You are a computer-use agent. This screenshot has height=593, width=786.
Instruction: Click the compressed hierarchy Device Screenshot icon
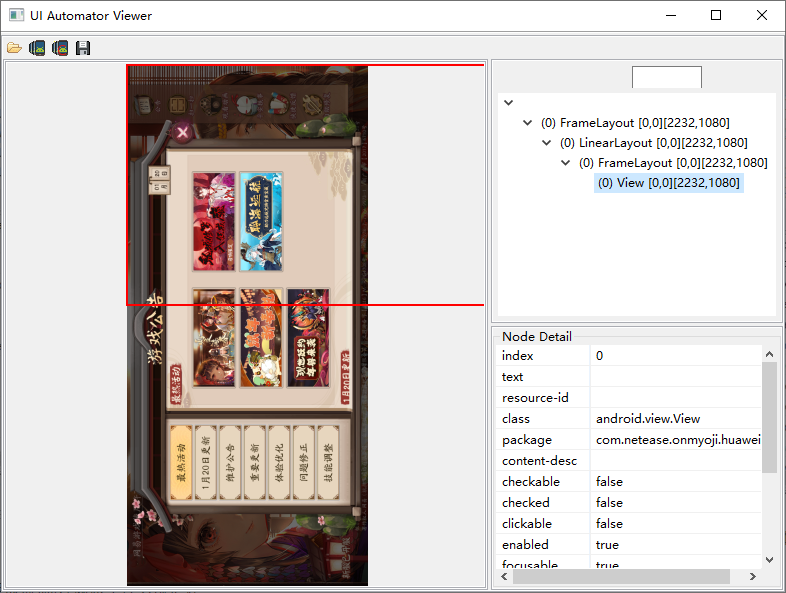60,48
